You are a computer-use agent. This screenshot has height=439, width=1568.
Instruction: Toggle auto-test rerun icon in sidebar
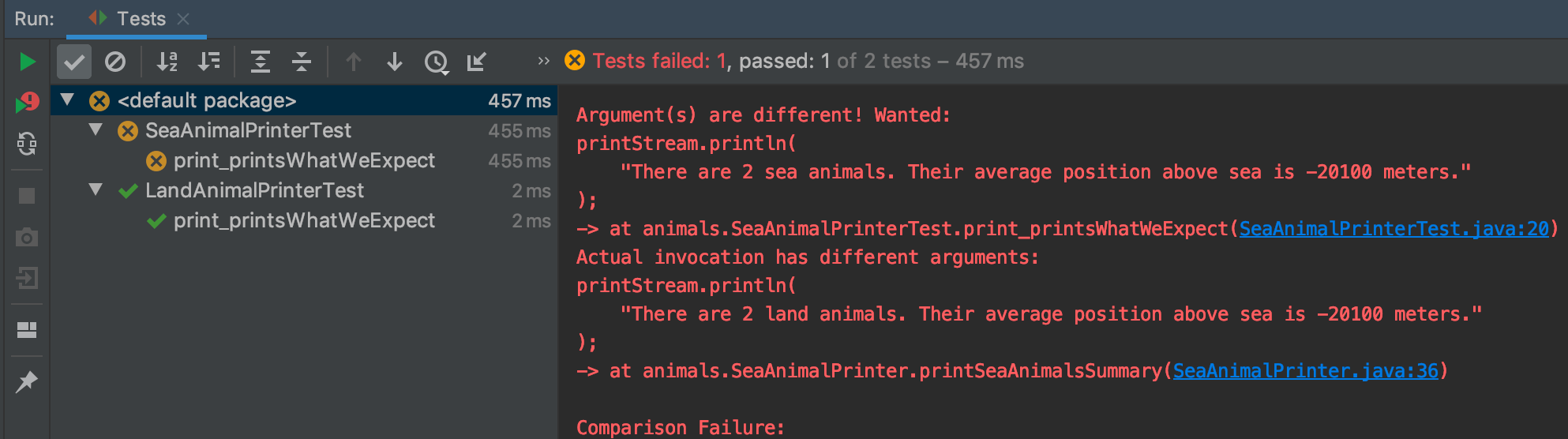tap(27, 143)
